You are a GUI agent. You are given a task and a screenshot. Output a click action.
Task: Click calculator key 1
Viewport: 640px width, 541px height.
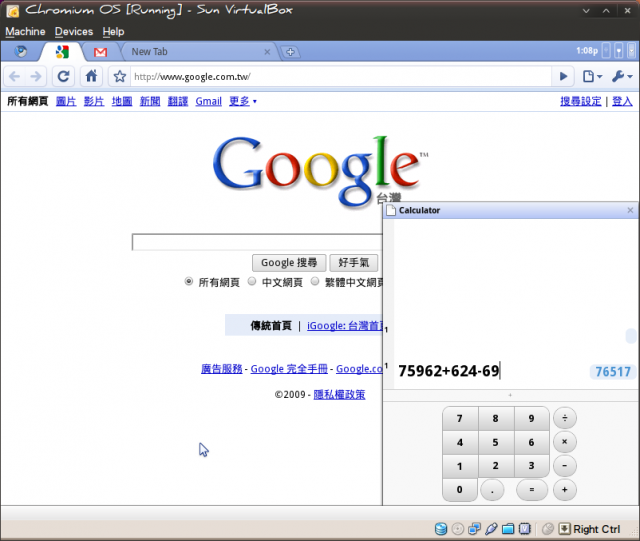tap(460, 466)
